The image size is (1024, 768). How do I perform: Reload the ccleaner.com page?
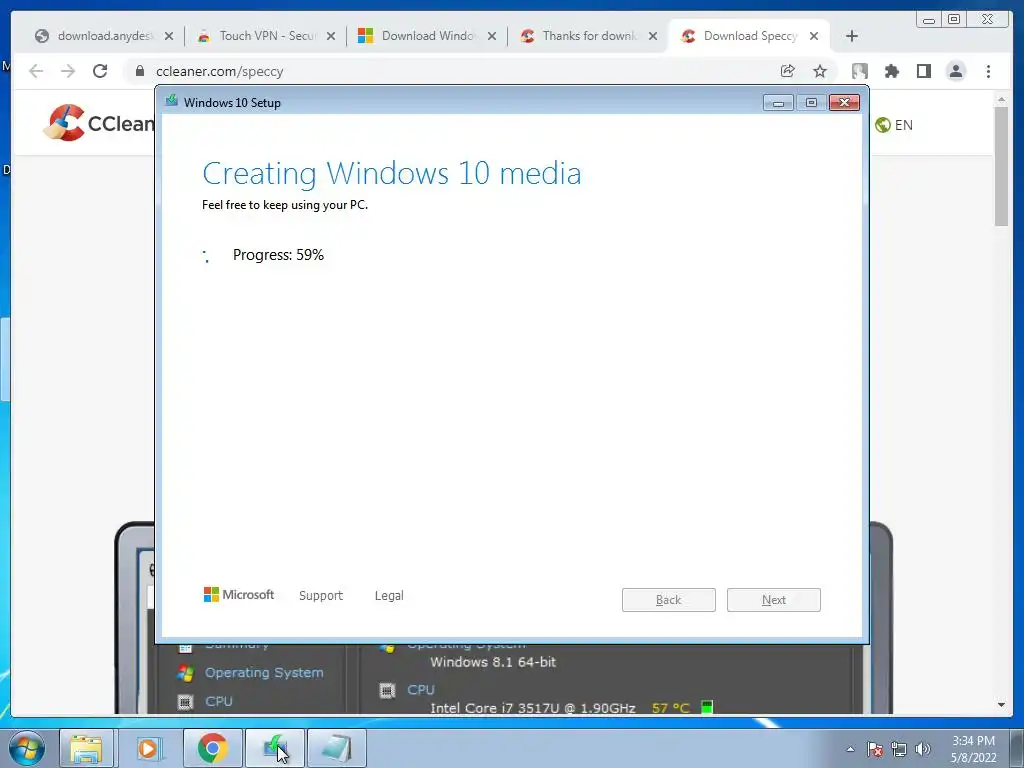click(x=100, y=71)
